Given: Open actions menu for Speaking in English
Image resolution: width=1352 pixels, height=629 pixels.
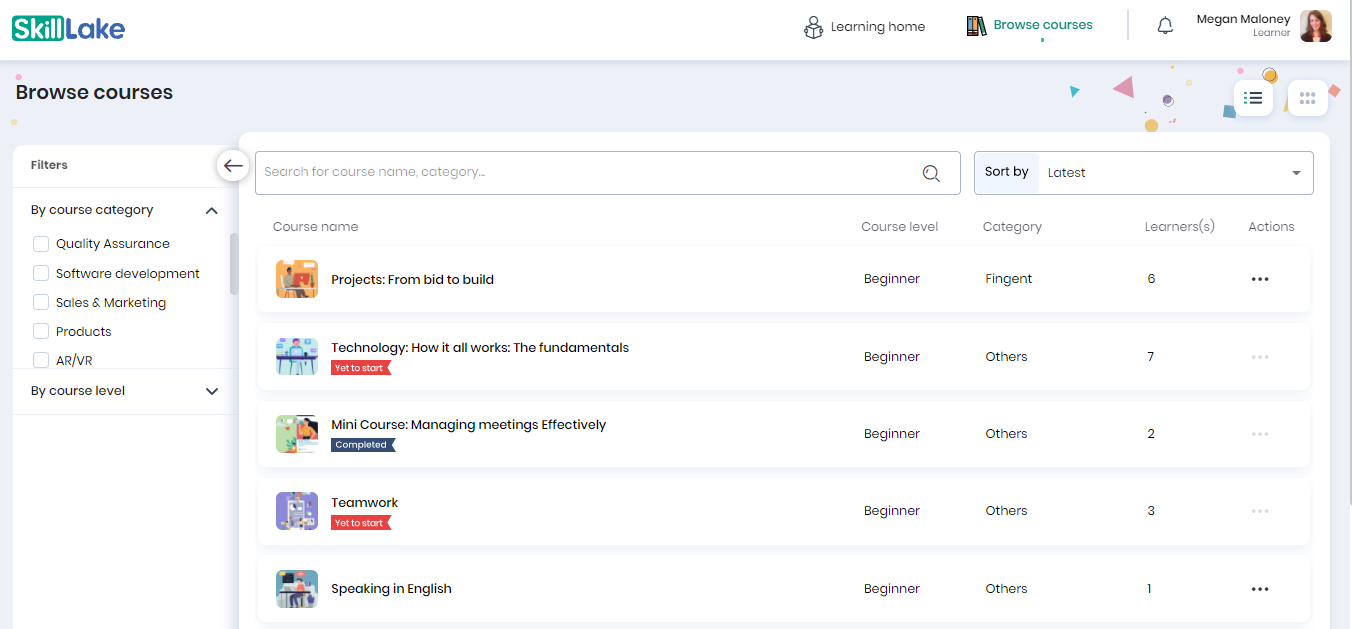Looking at the screenshot, I should [x=1260, y=589].
